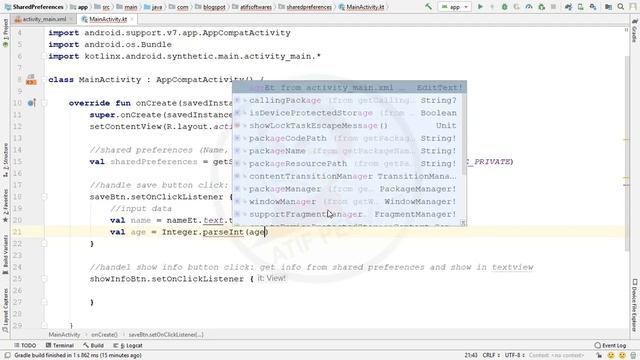Open Project Structure folder icon

click(x=608, y=7)
